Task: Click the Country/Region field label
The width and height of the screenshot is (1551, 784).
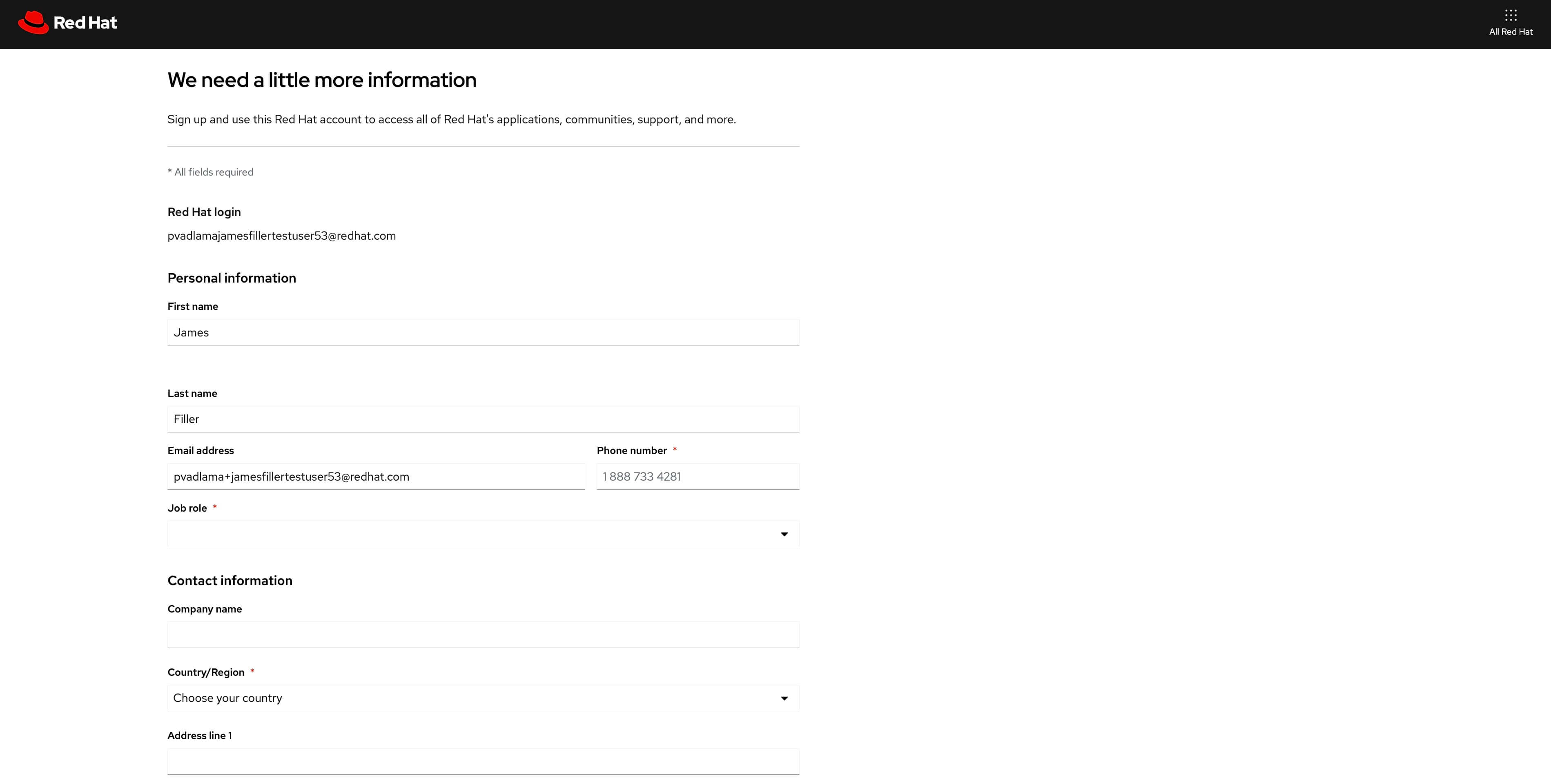Action: (x=206, y=672)
